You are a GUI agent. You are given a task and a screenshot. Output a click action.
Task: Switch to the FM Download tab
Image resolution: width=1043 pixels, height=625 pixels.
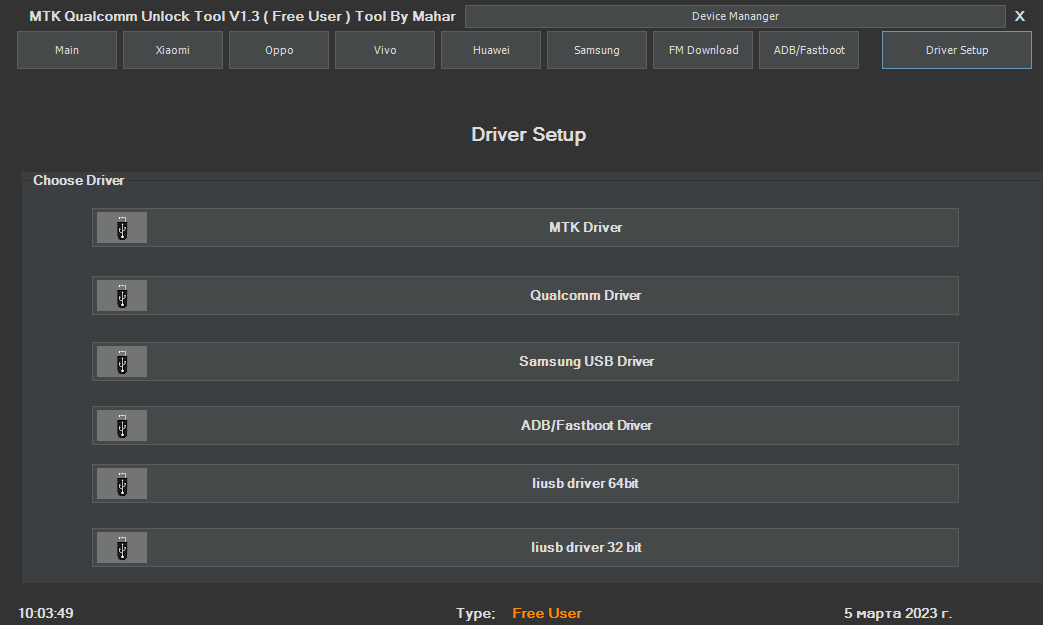click(x=703, y=50)
